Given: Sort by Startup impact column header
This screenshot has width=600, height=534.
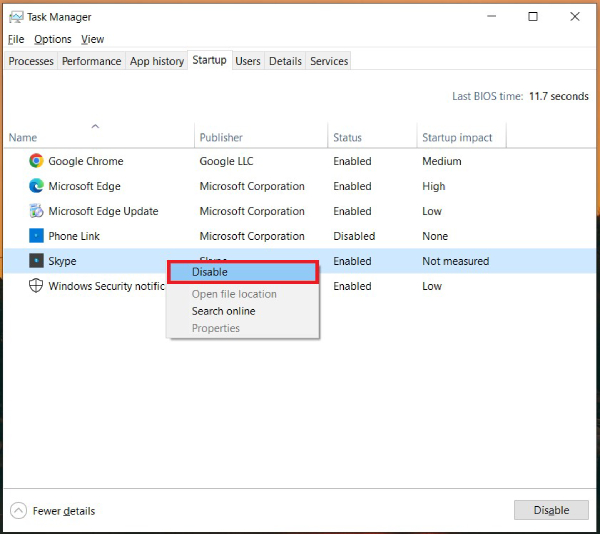Looking at the screenshot, I should (456, 138).
